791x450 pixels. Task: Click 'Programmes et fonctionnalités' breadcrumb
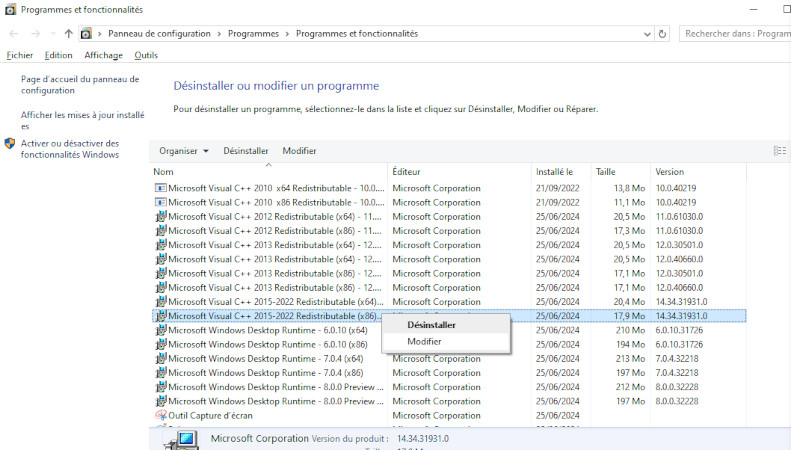[x=357, y=34]
